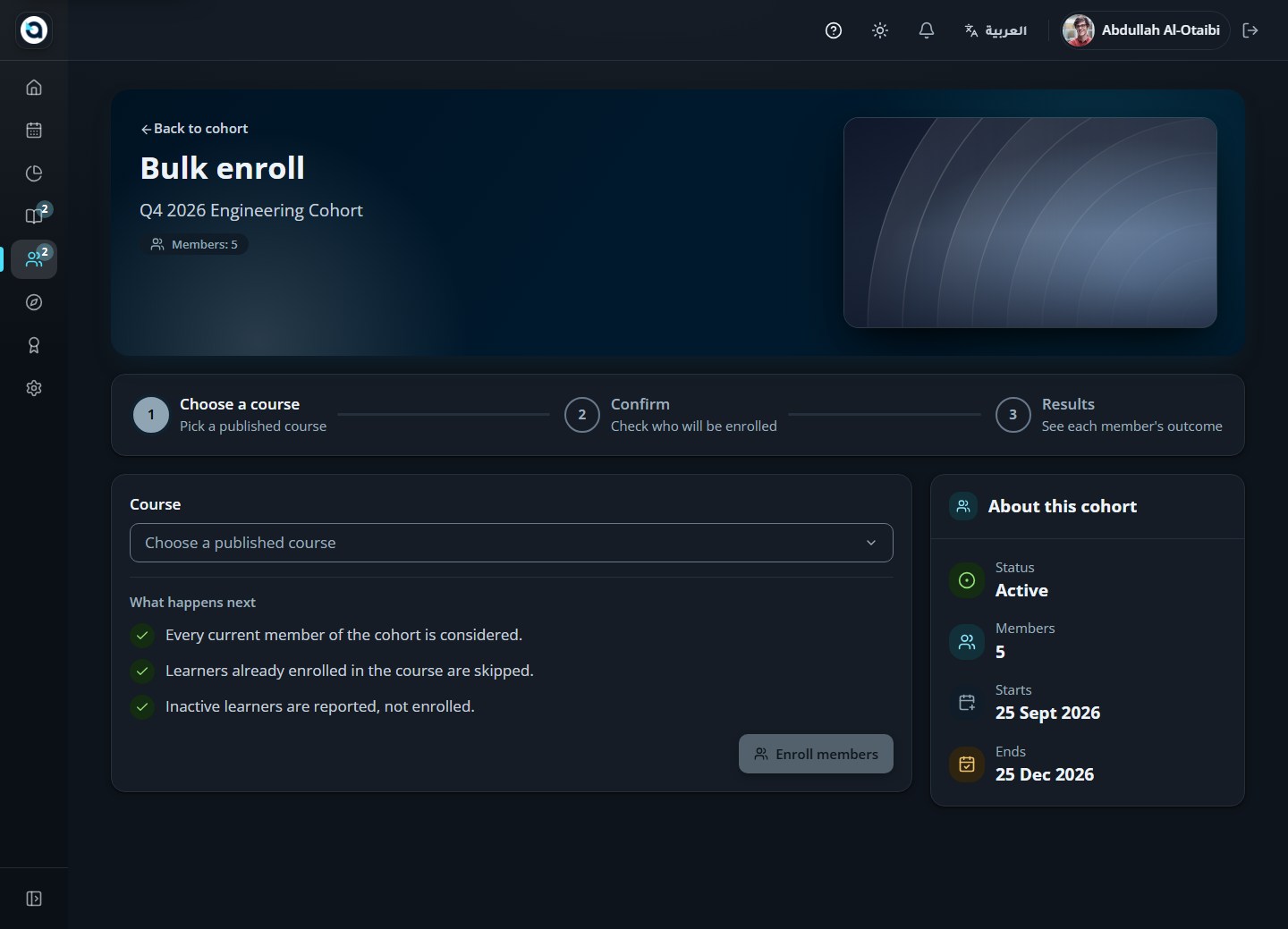1288x929 pixels.
Task: Click the About this cohort people icon
Action: click(963, 506)
